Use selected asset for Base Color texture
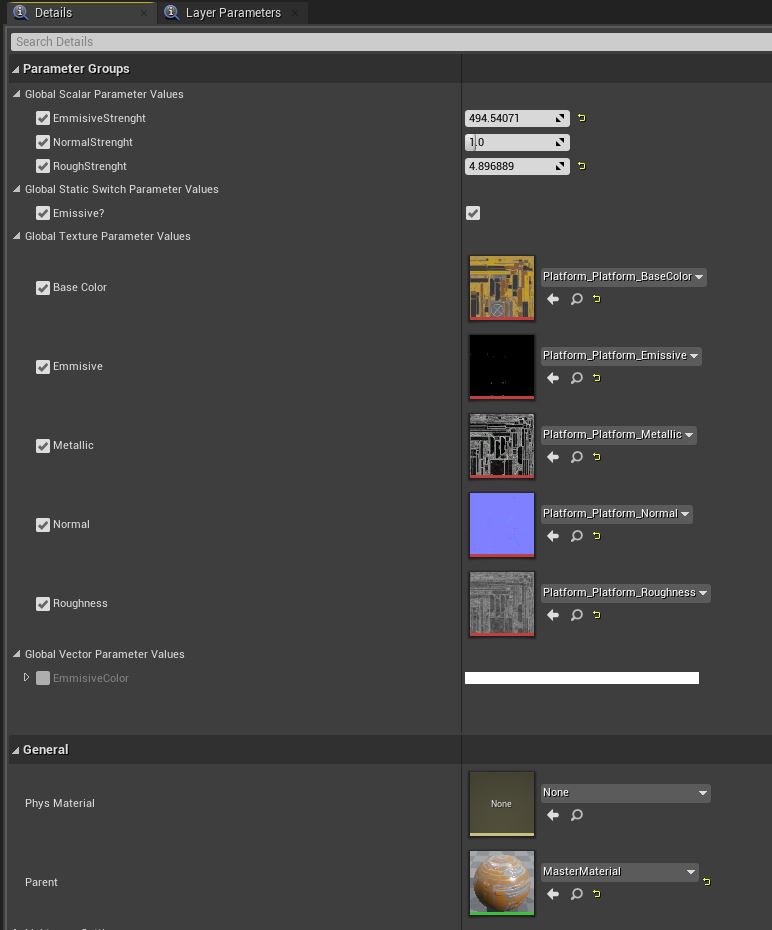This screenshot has height=930, width=772. click(553, 299)
